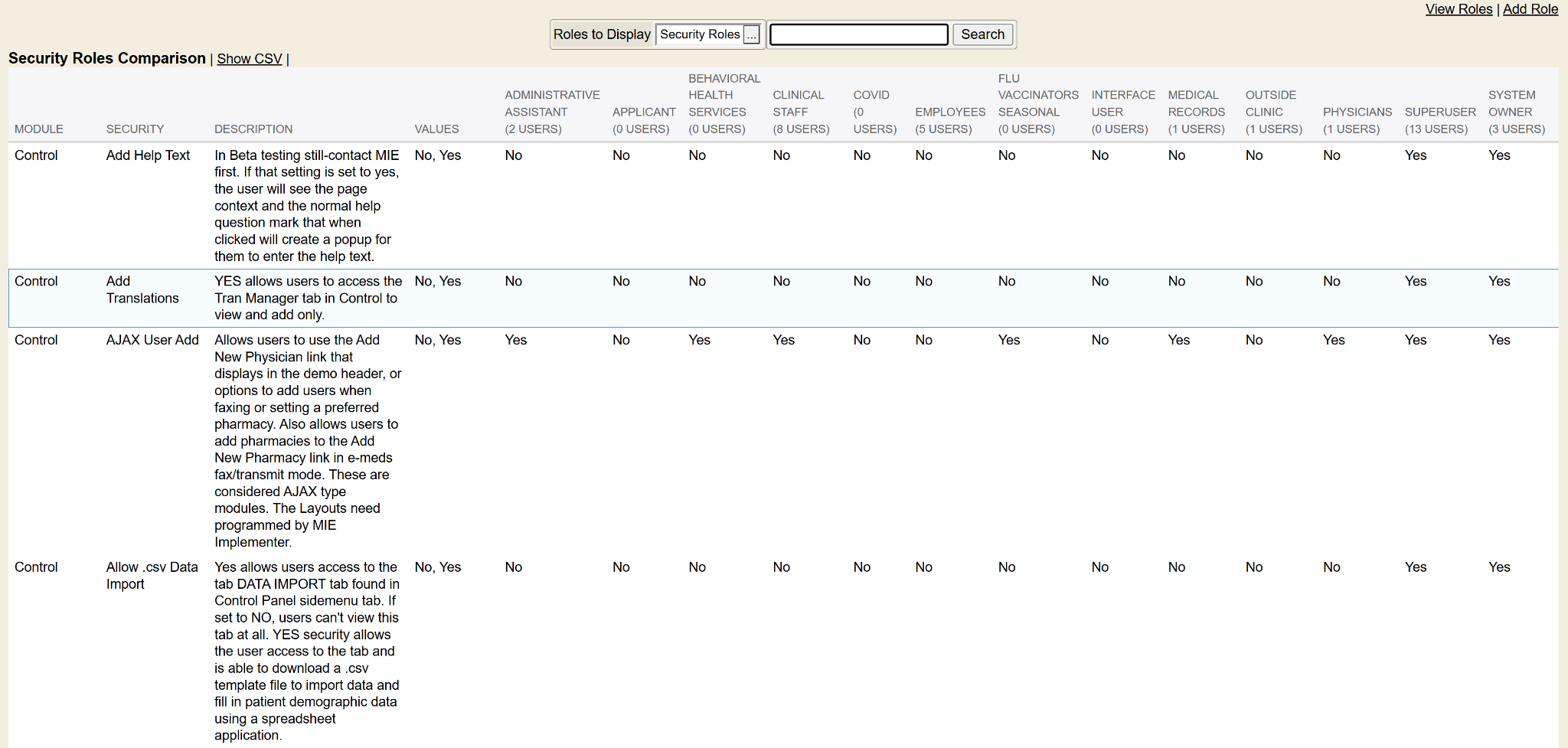Focus the role search text field
This screenshot has width=1568, height=748.
[x=858, y=34]
